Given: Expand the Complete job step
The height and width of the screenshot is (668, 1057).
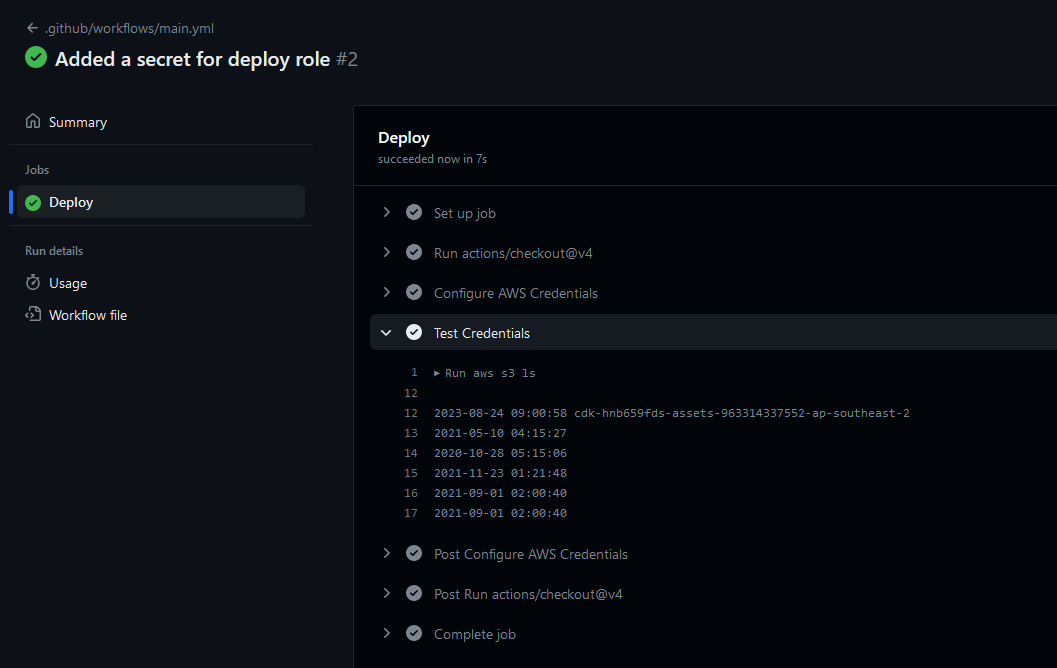Looking at the screenshot, I should pos(386,633).
